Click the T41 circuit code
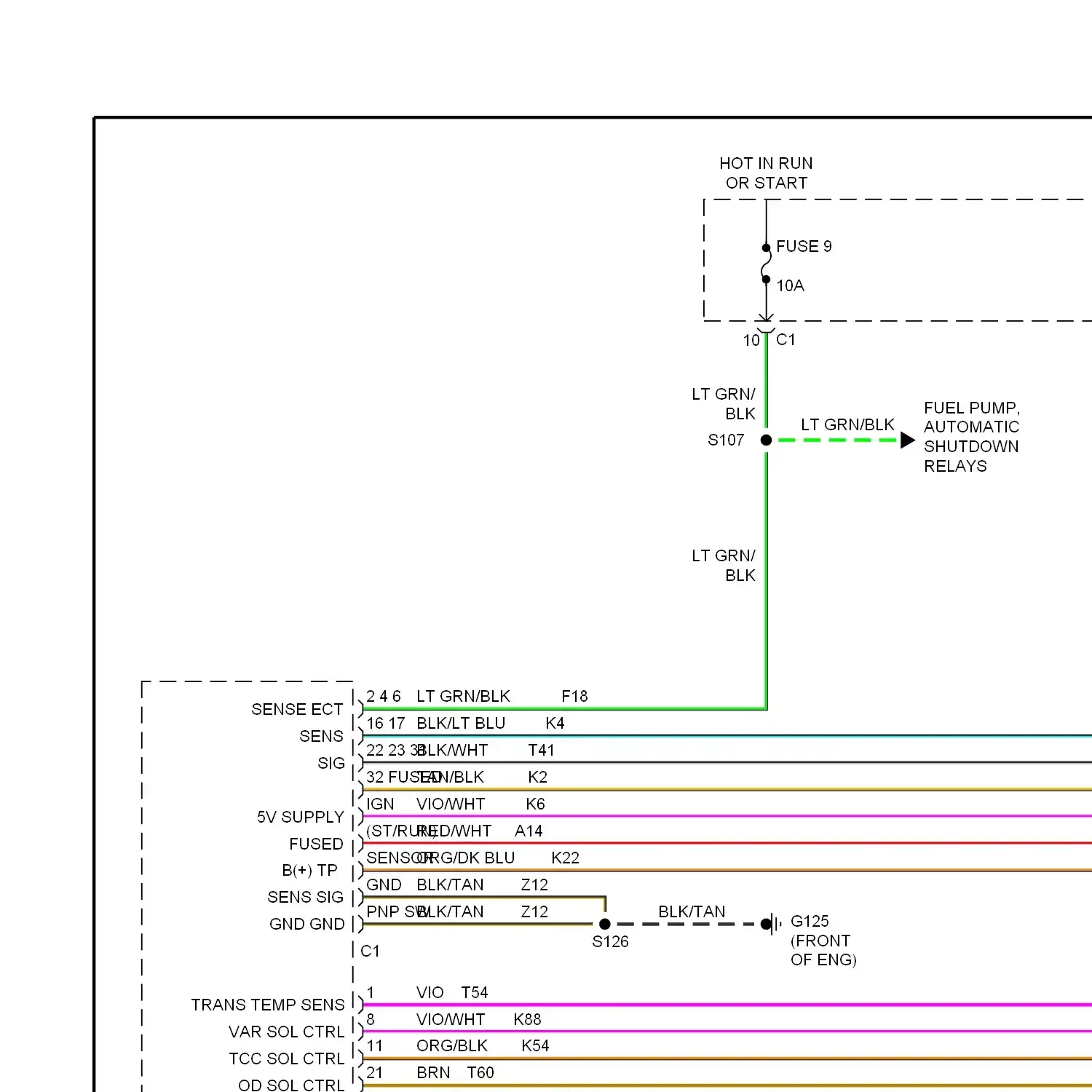Screen dimensions: 1092x1092 541,750
